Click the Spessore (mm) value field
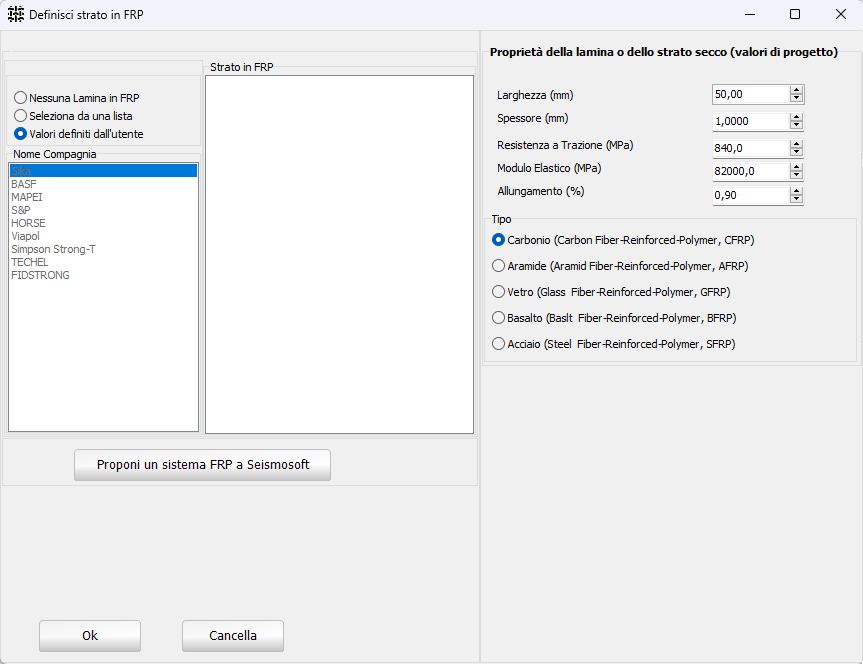This screenshot has height=664, width=863. (x=751, y=121)
